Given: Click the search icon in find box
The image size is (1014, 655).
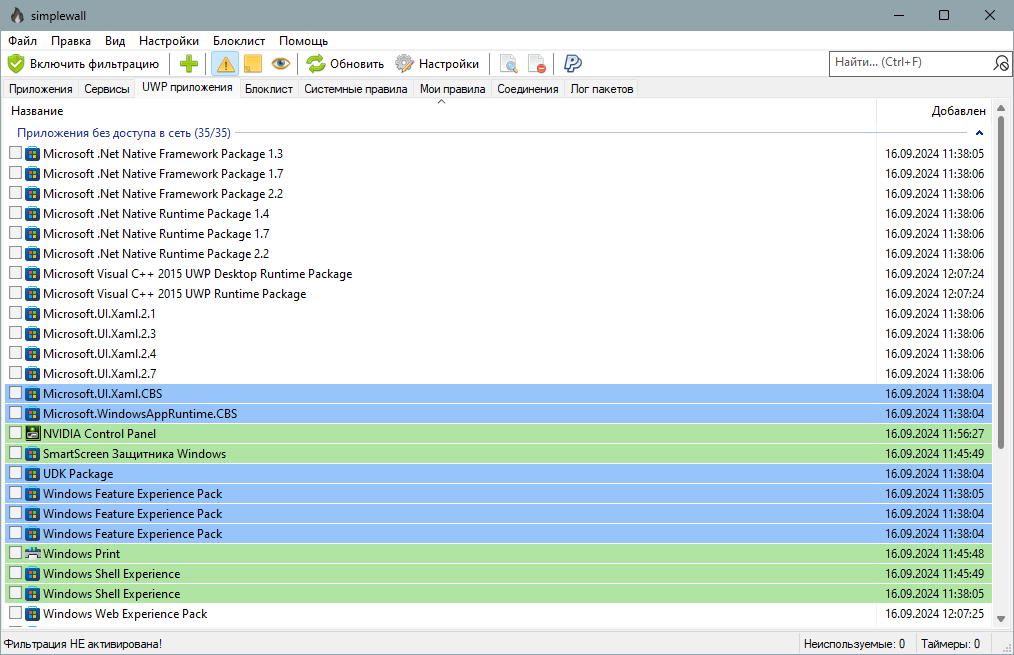Looking at the screenshot, I should click(x=1000, y=63).
